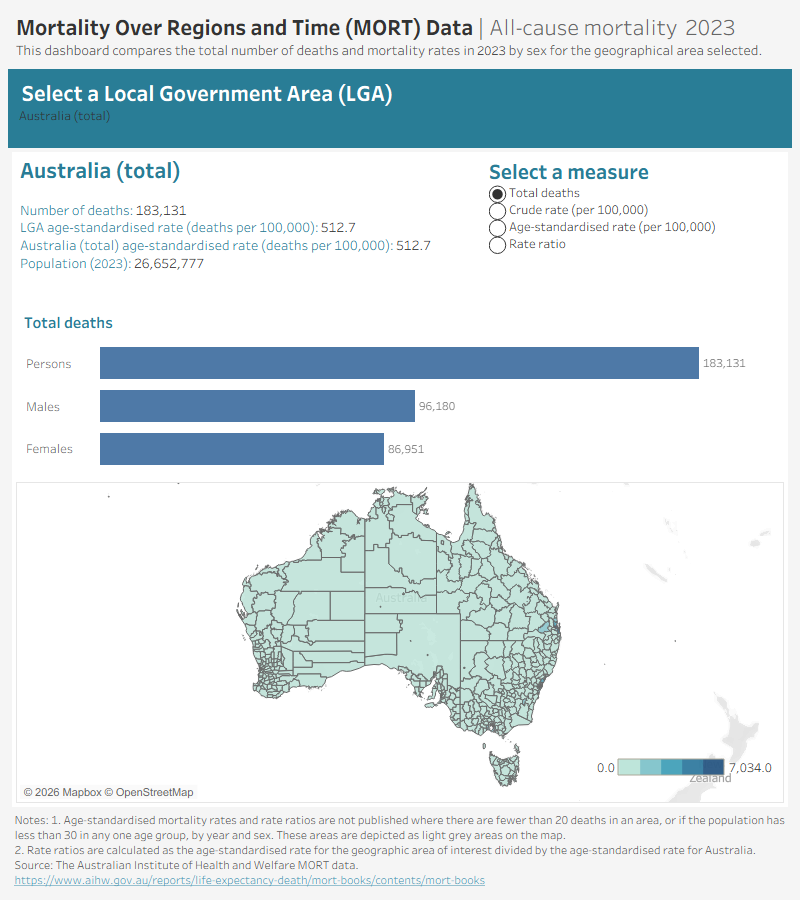Viewport: 800px width, 900px height.
Task: Click the Australia (total) heading
Action: [100, 171]
